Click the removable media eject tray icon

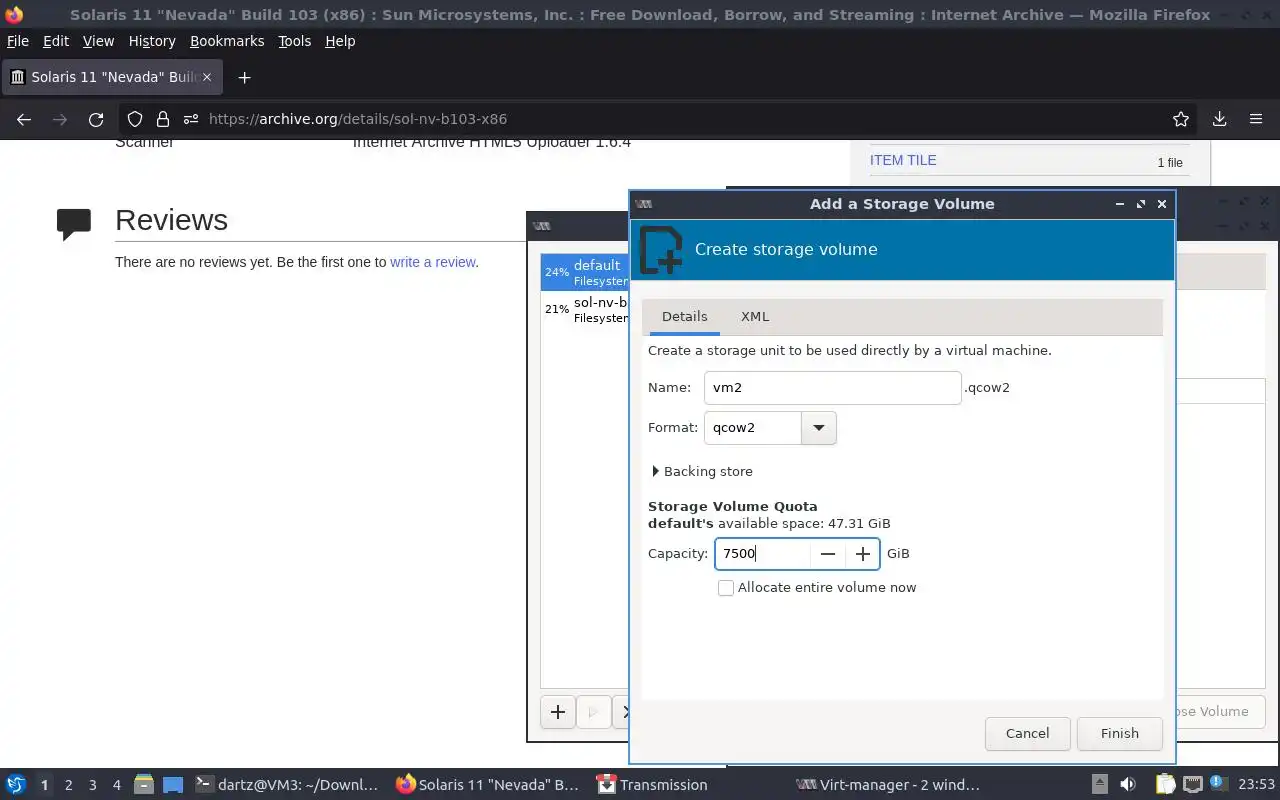pos(1099,785)
